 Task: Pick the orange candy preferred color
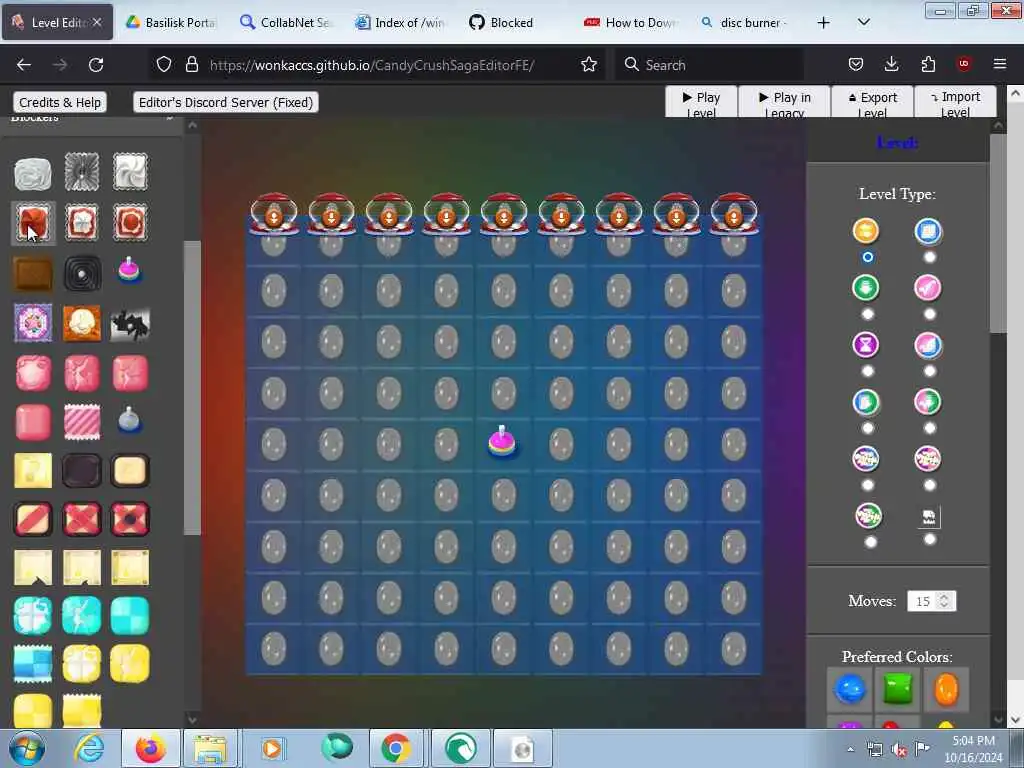[x=946, y=689]
